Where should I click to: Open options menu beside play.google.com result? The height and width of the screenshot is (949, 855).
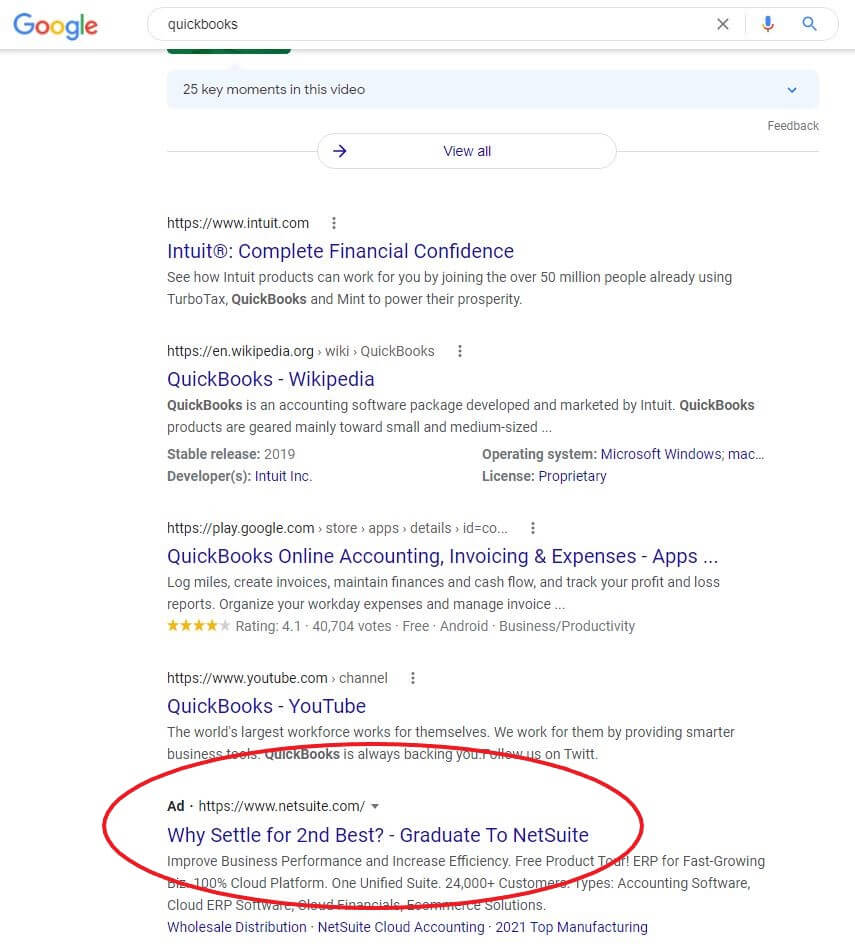pos(532,528)
